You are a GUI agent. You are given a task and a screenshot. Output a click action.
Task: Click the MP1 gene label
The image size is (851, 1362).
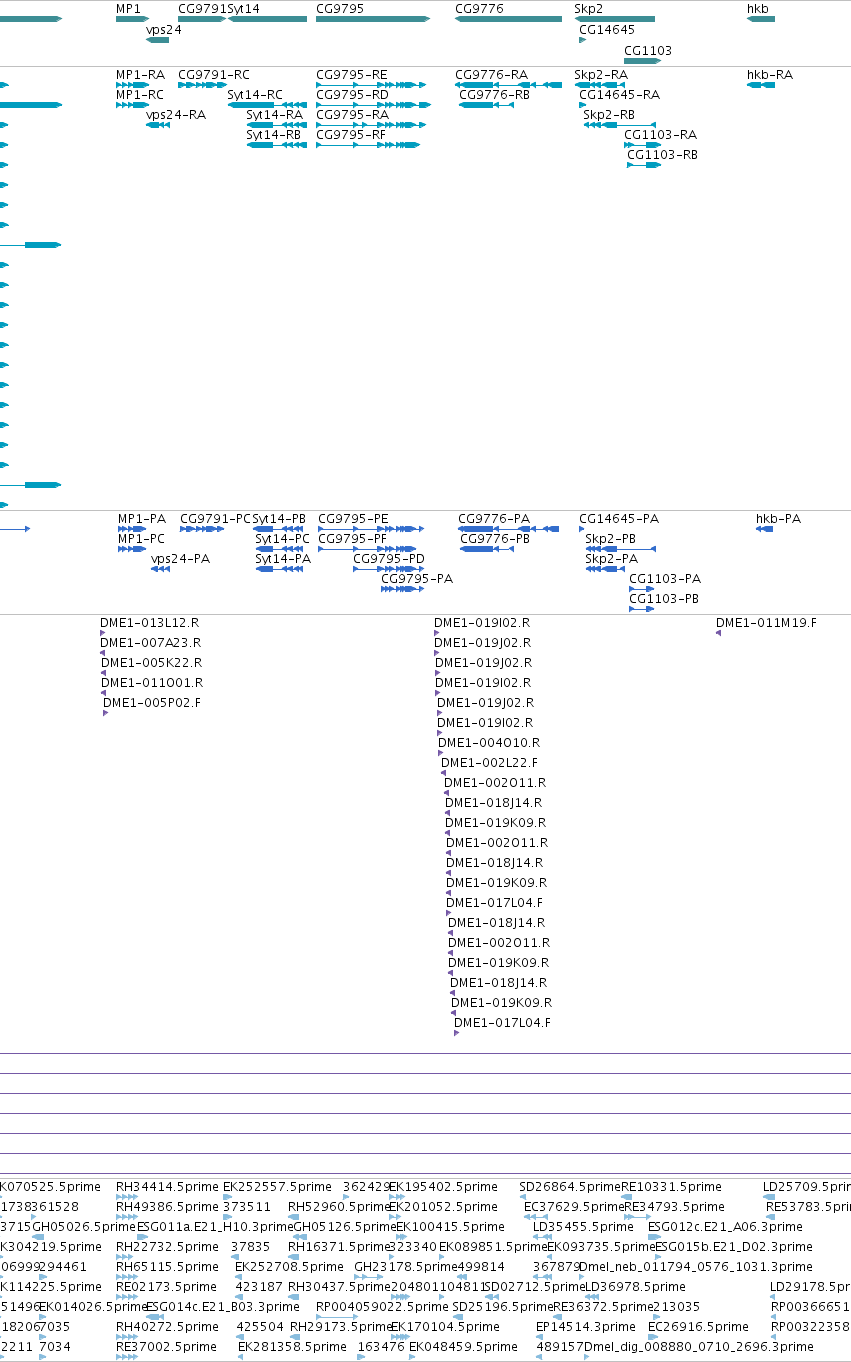[128, 8]
